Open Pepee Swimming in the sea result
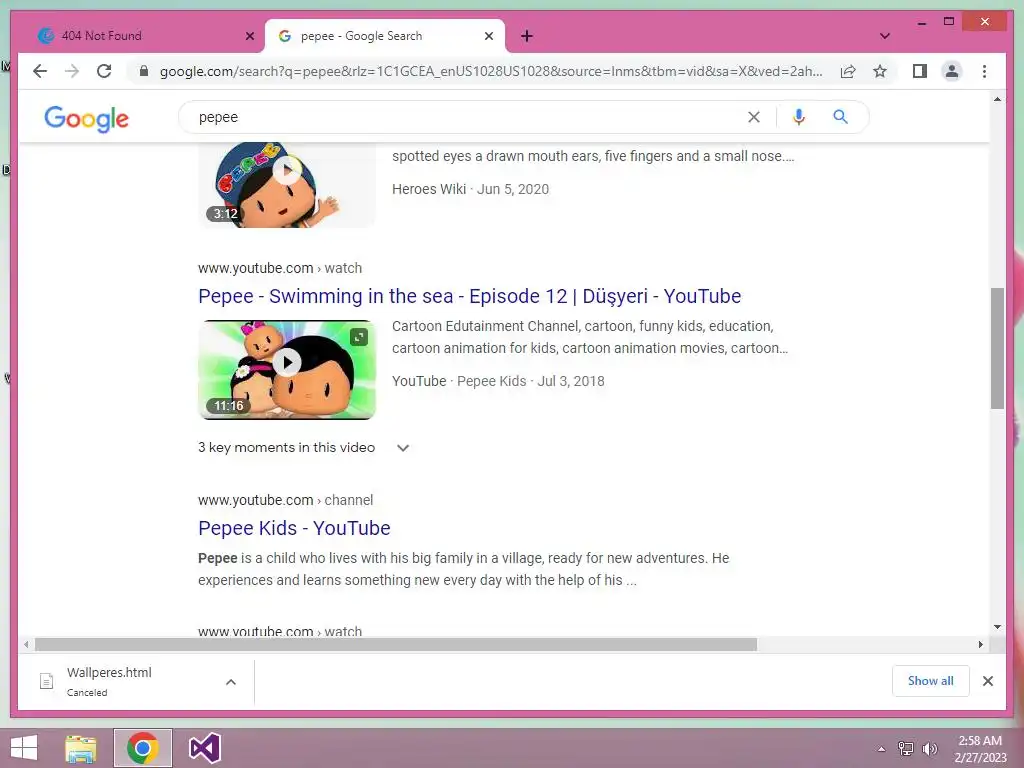 point(470,296)
